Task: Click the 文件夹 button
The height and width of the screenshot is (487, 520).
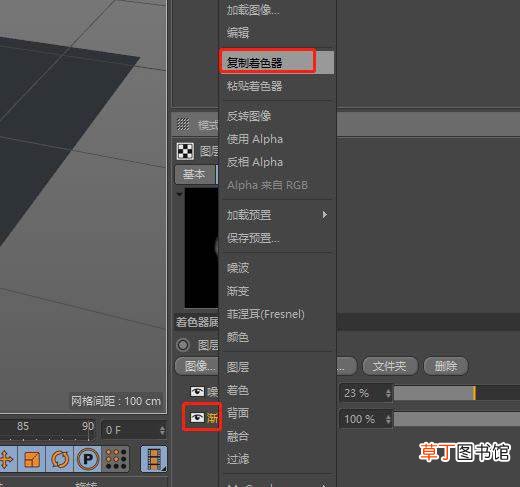Action: pos(390,366)
